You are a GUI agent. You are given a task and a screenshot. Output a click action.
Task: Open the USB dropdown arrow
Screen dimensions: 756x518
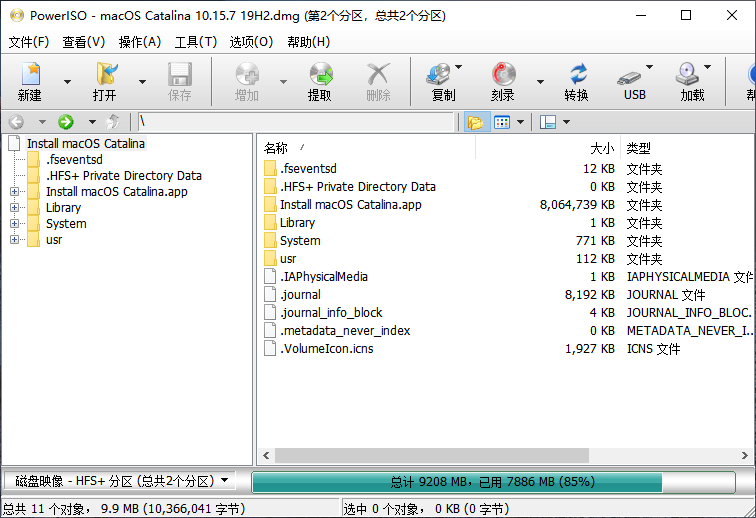coord(649,67)
